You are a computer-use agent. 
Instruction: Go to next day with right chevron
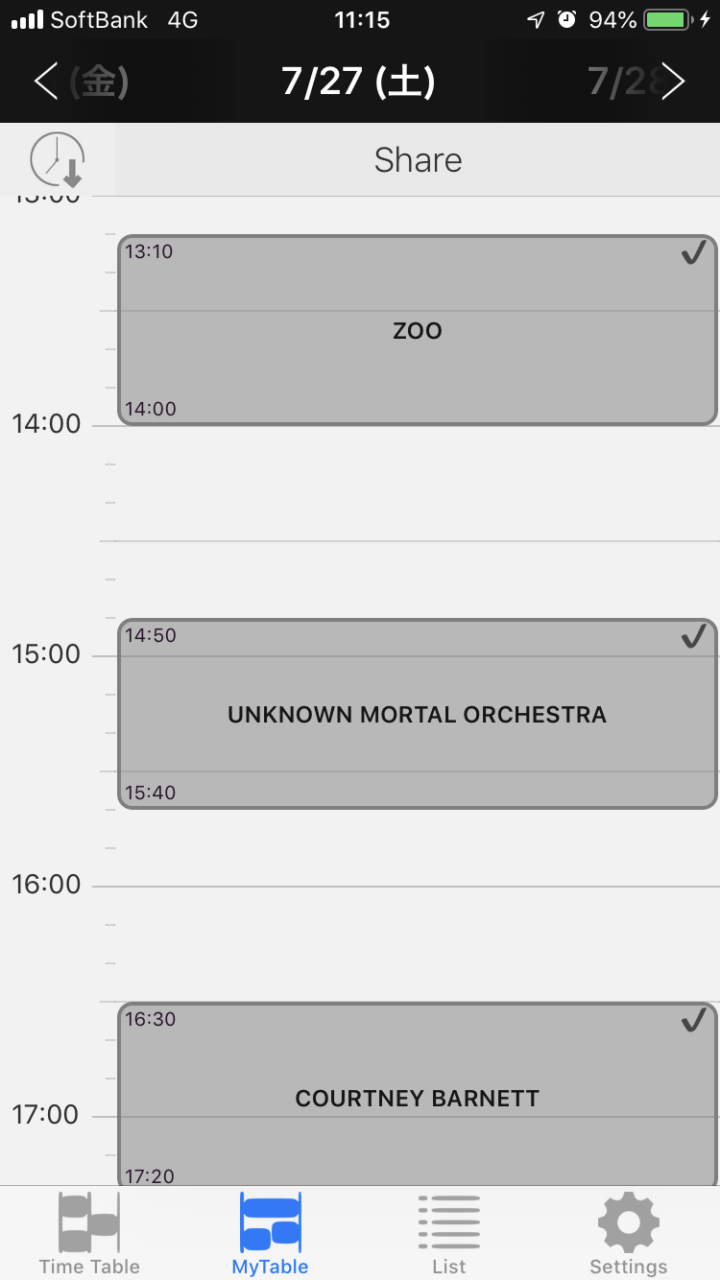click(674, 82)
